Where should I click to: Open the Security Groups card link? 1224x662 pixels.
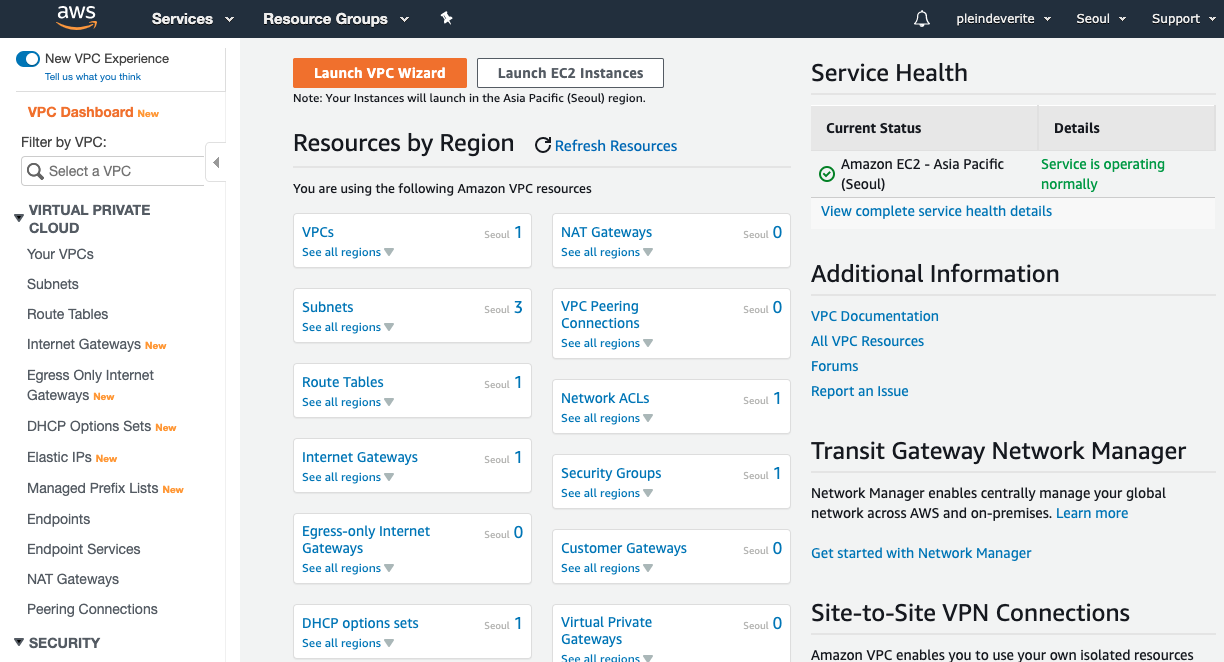(x=611, y=473)
